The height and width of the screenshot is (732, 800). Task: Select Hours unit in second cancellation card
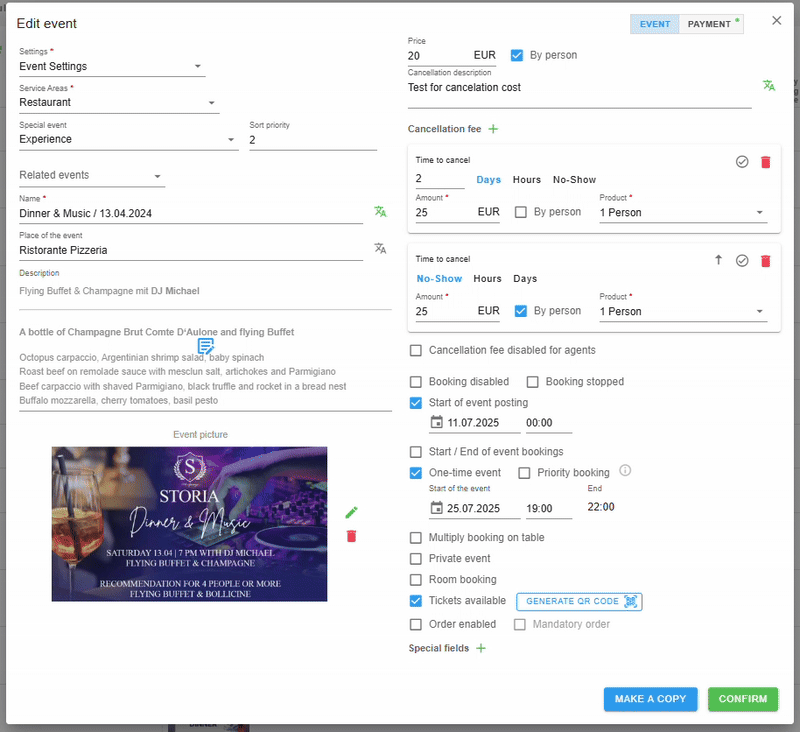[487, 279]
